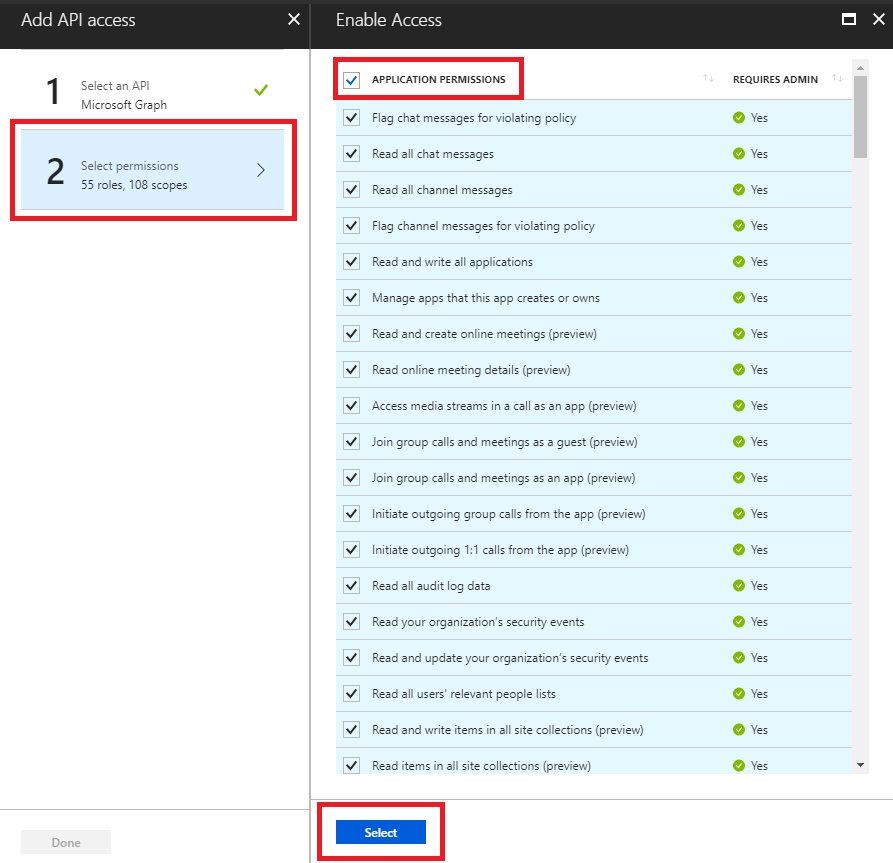Expand step 2 Select permissions via its chevron
Viewport: 893px width, 863px height.
[x=261, y=169]
